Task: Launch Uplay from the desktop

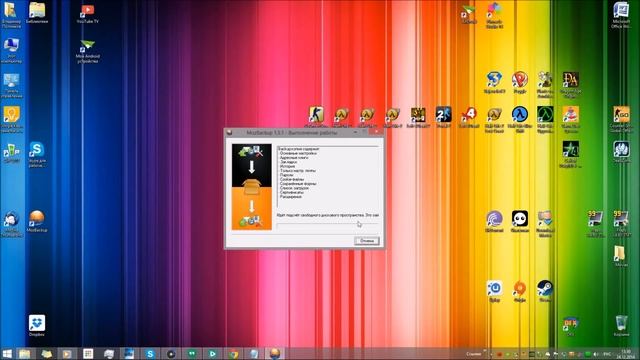Action: pyautogui.click(x=494, y=291)
